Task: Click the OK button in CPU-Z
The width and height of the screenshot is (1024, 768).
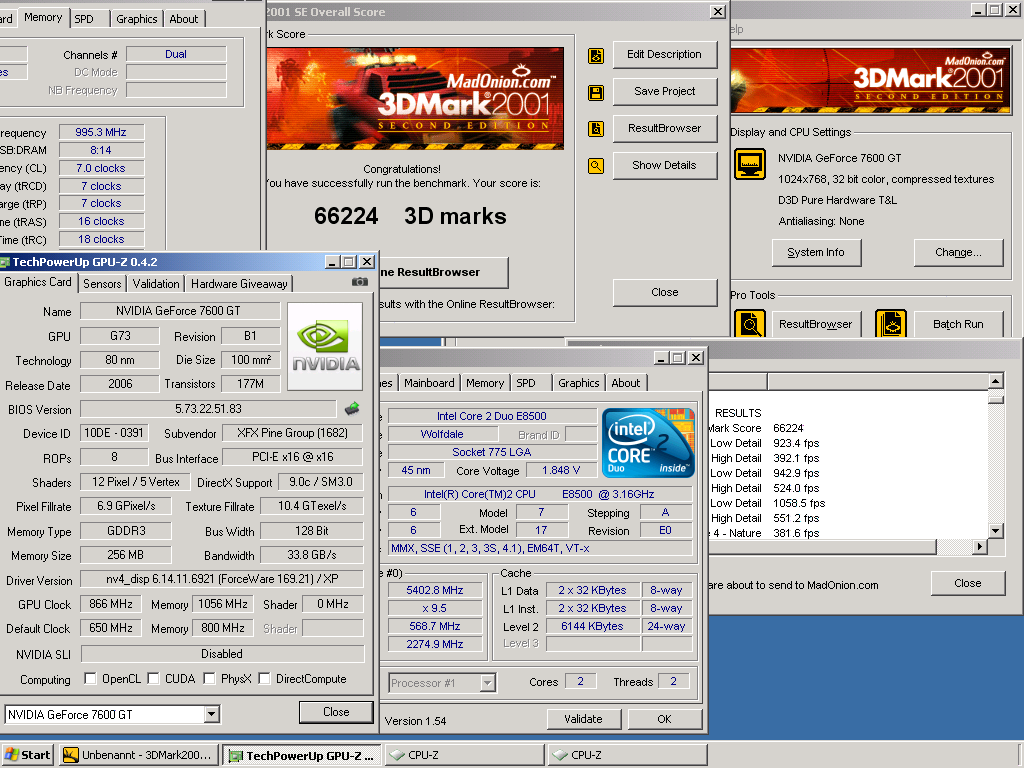Action: pos(664,719)
